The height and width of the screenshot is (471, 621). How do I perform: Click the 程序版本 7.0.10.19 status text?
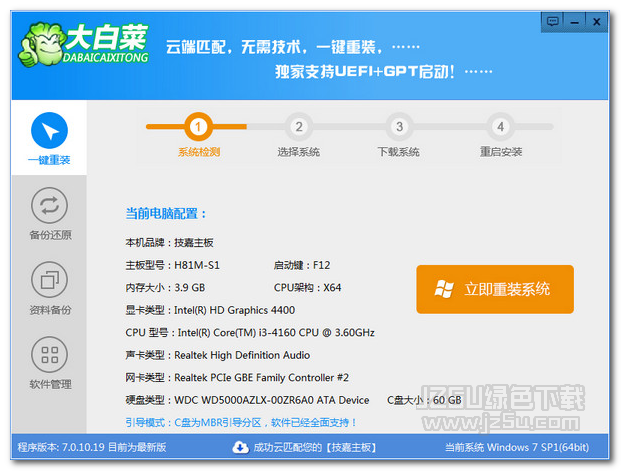[91, 447]
